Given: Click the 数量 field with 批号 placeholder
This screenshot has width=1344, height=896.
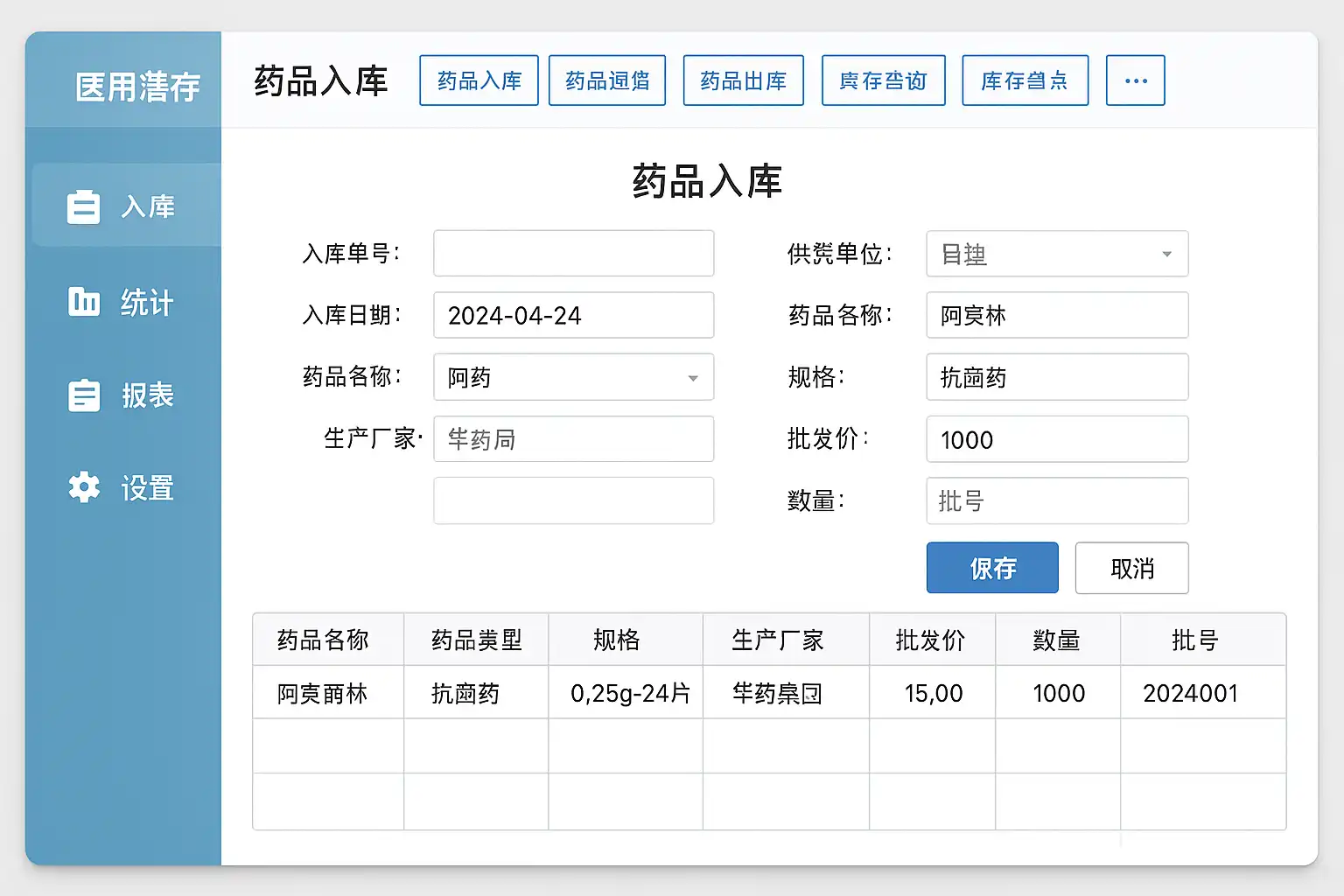Looking at the screenshot, I should 1056,501.
